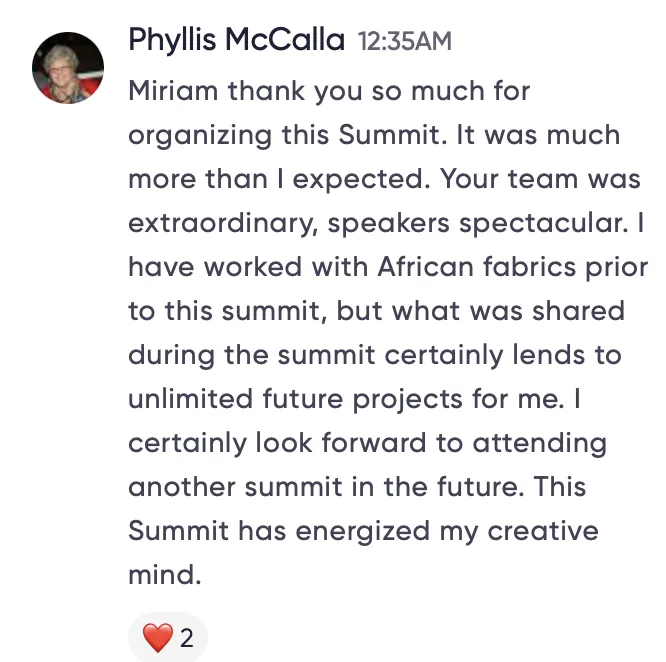This screenshot has height=662, width=666.
Task: Click the reaction count number 2
Action: (186, 638)
